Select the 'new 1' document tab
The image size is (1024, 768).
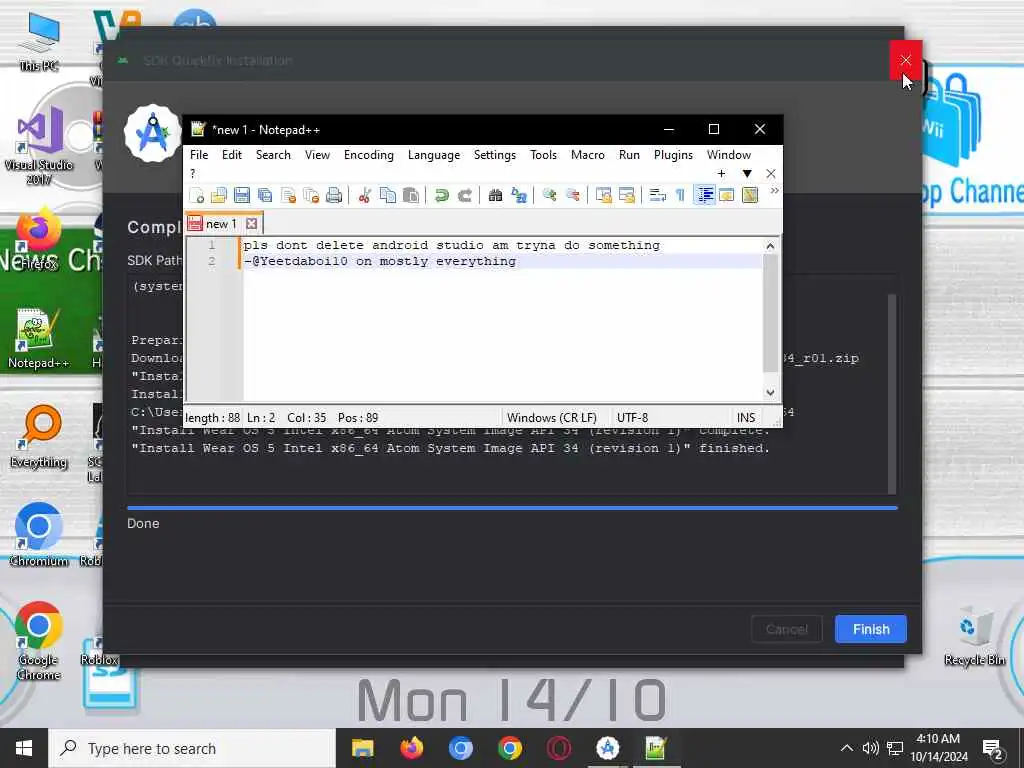[x=221, y=224]
